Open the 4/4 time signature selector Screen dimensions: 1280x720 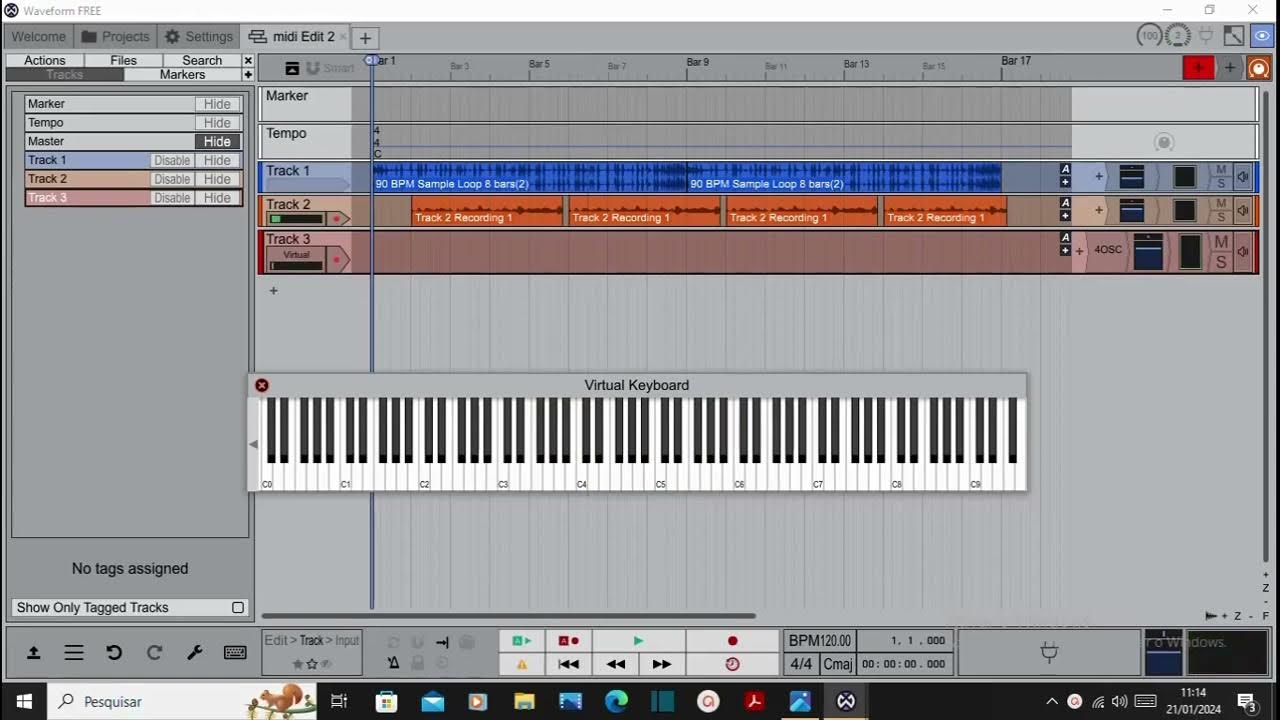801,664
